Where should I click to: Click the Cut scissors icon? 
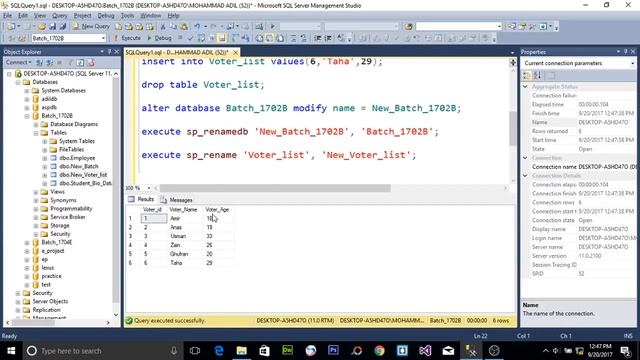[162, 27]
